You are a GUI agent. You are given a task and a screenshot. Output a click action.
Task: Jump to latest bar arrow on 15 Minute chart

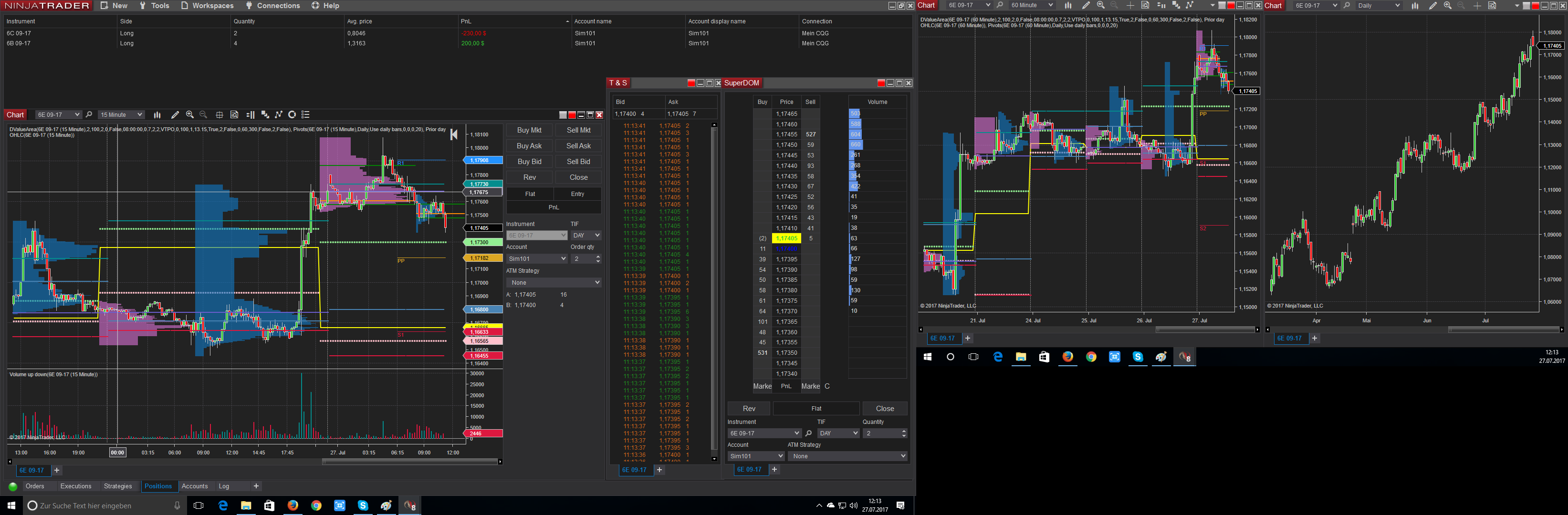(x=453, y=135)
